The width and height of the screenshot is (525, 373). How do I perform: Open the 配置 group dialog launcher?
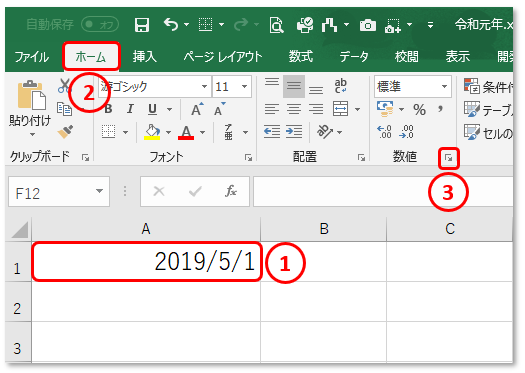pos(361,157)
